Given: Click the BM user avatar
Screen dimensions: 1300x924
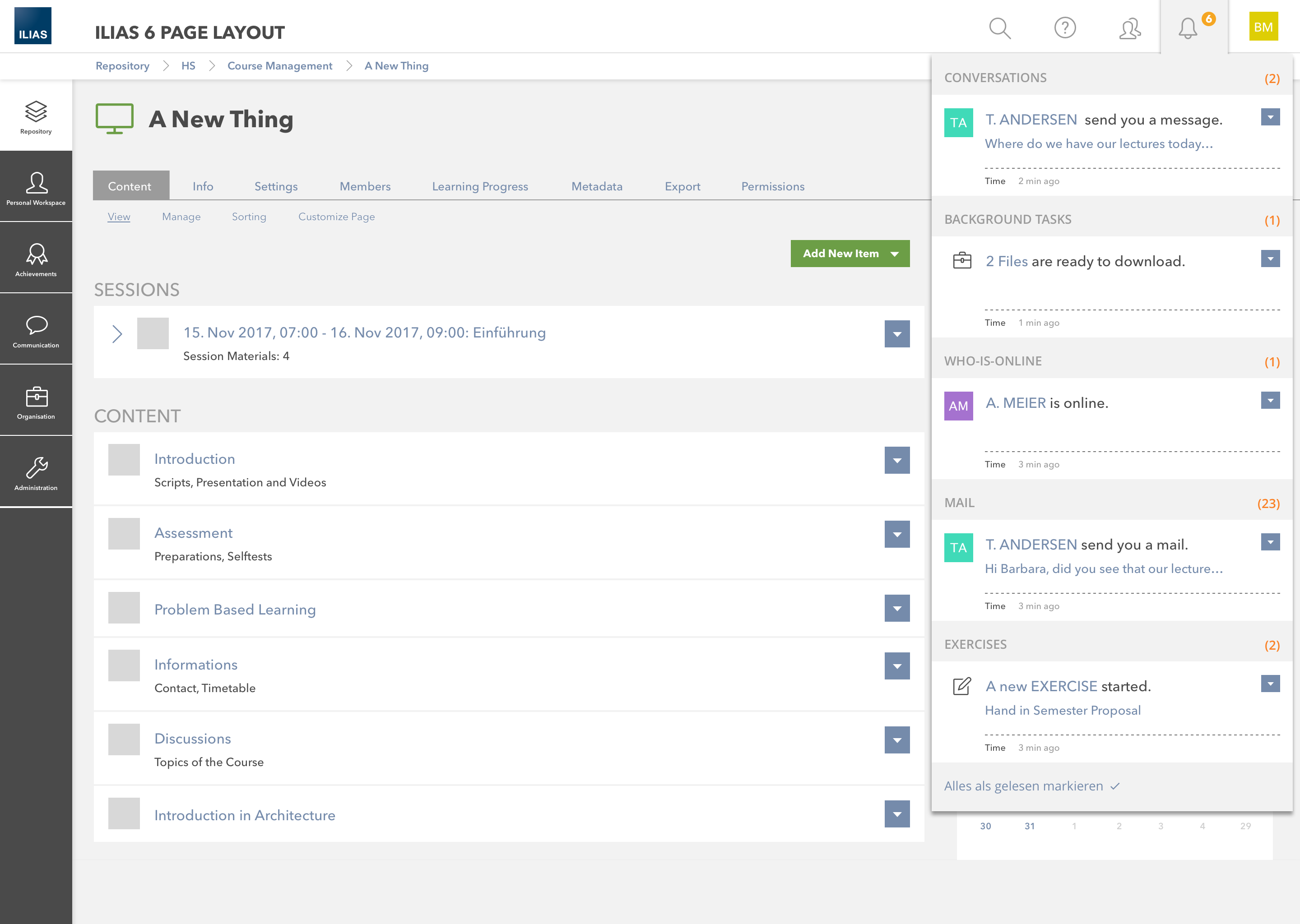Looking at the screenshot, I should click(x=1263, y=27).
